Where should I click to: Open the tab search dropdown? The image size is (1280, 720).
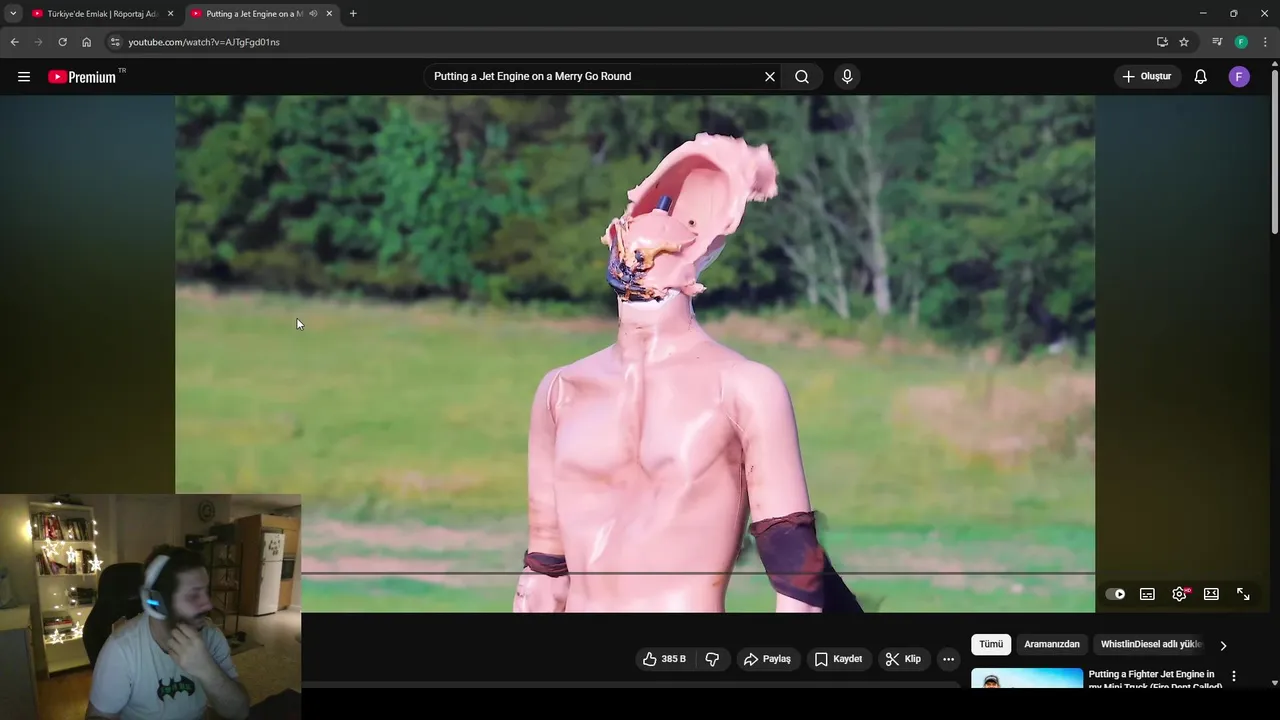pos(13,14)
